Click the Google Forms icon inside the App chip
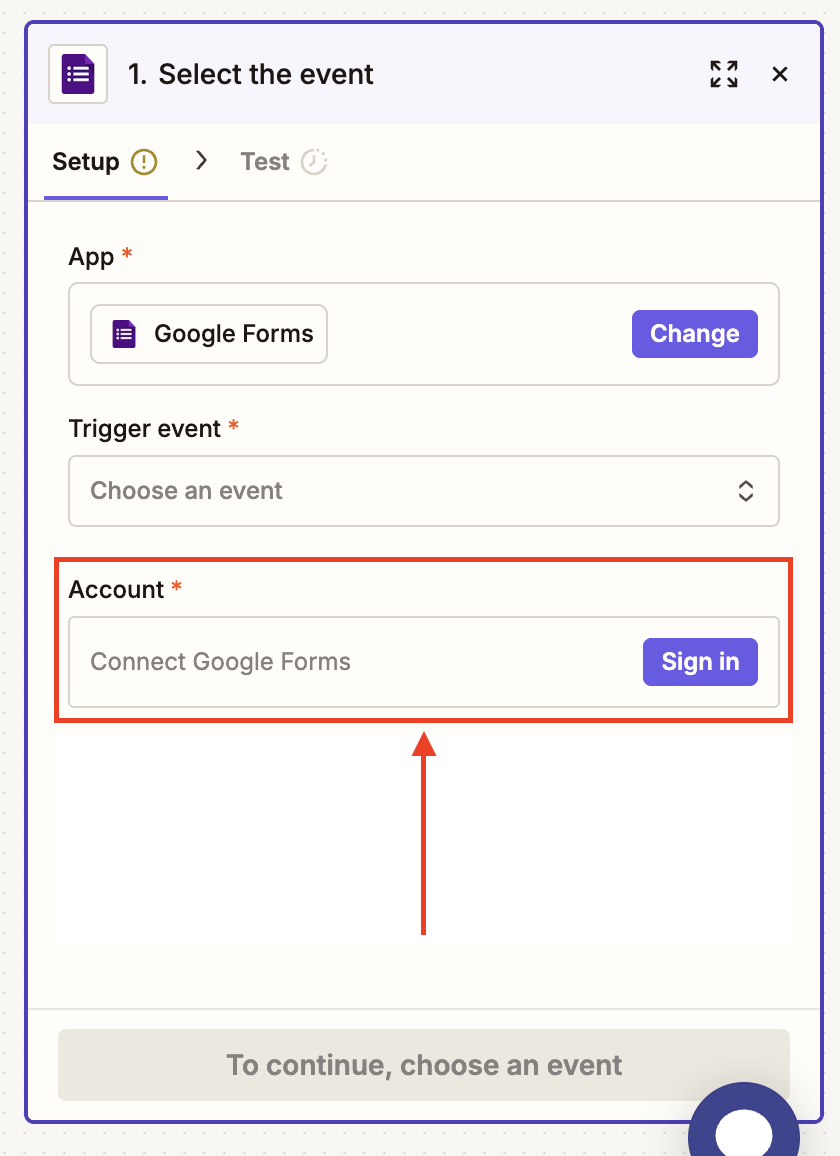Screen dimensions: 840x1156 (x=124, y=334)
